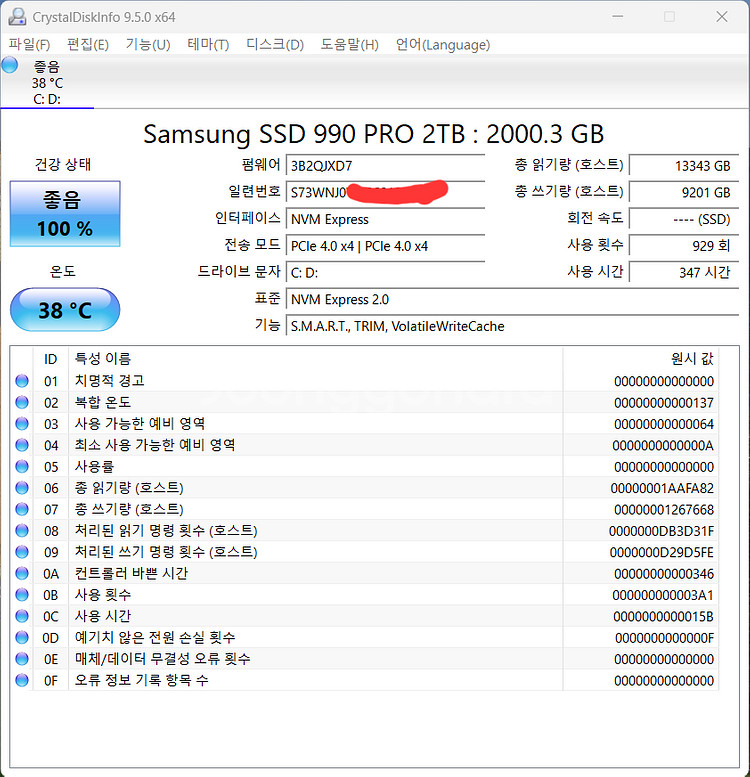Click the 원시 값 column header
Screen dimensions: 750x777
pyautogui.click(x=641, y=358)
